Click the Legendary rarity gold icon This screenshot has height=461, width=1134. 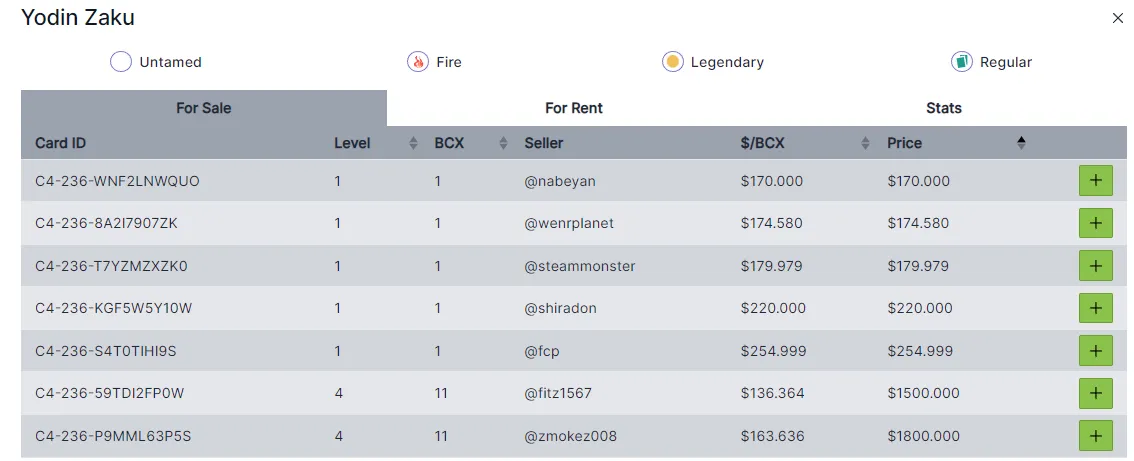[673, 62]
